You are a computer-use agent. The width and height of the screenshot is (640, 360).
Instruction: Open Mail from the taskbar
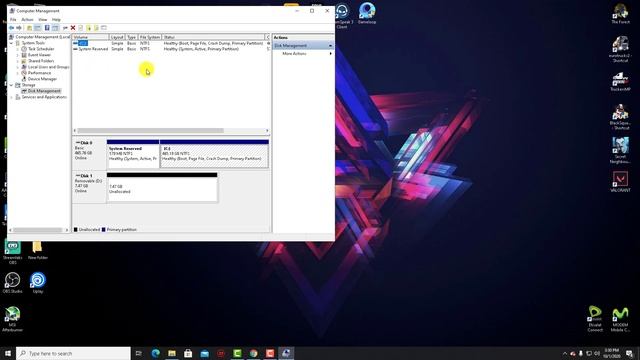[204, 353]
